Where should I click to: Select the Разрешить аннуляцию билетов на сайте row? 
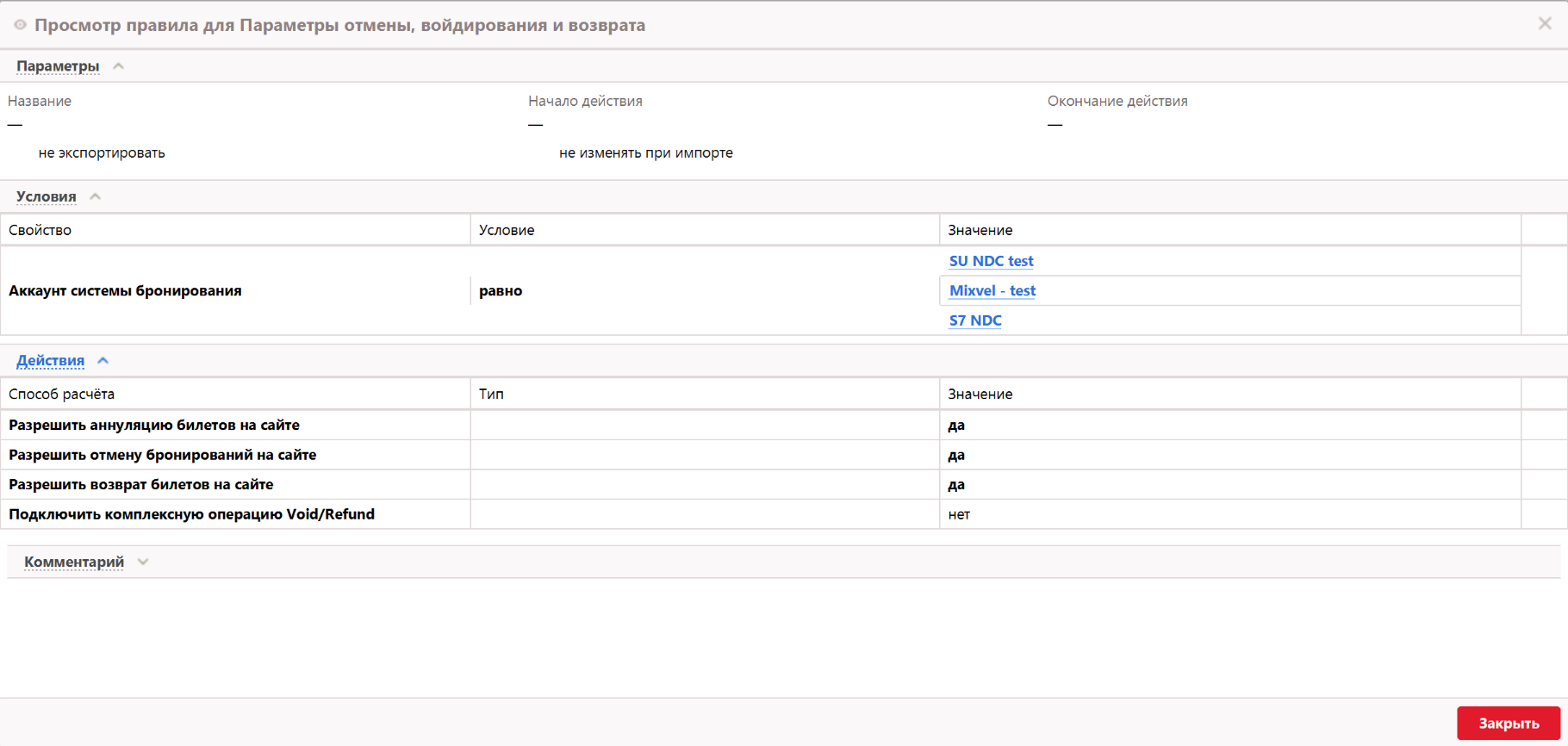click(154, 426)
